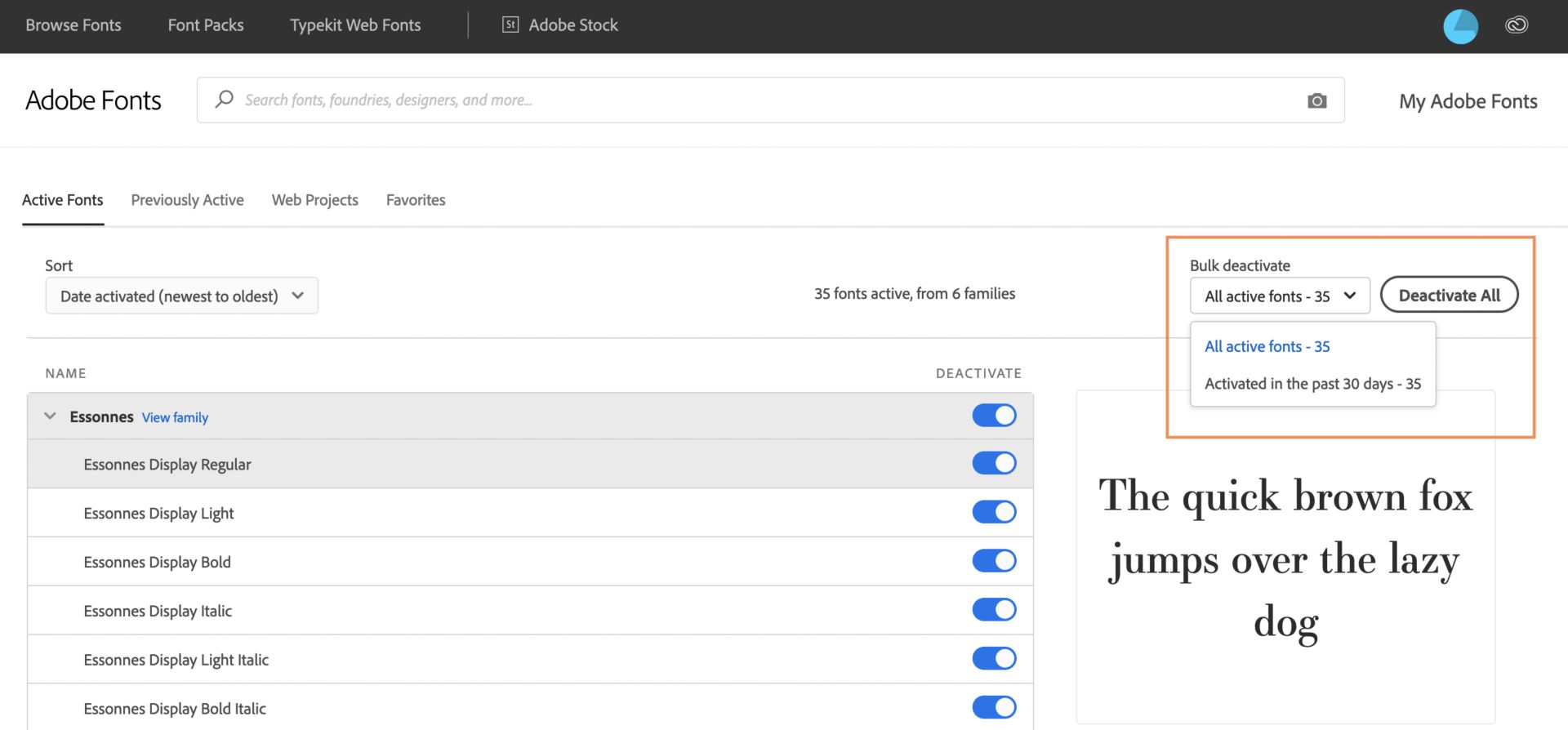The width and height of the screenshot is (1568, 730).
Task: Select All active fonts - 35 option
Action: [1267, 346]
